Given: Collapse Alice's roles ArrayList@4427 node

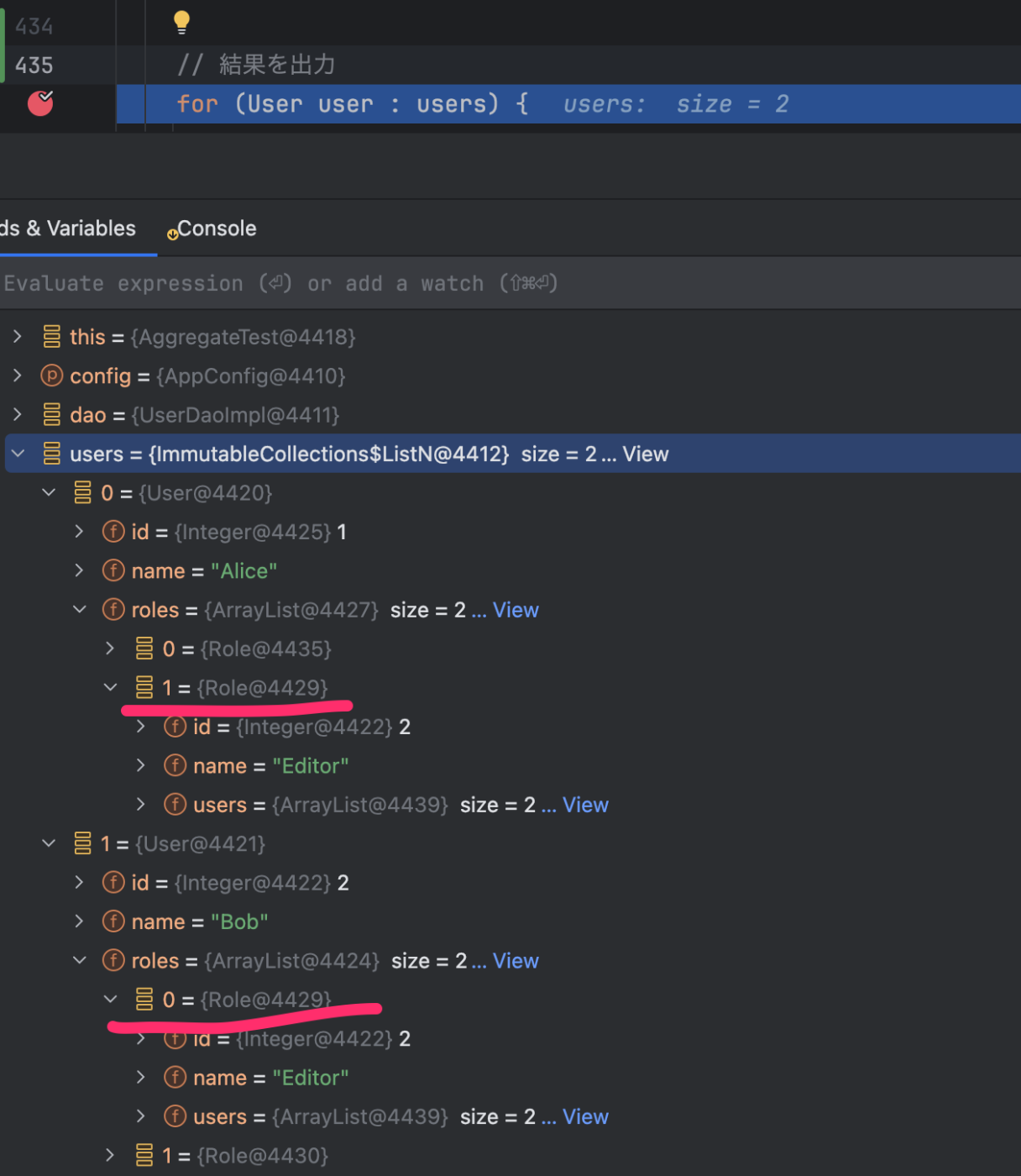Looking at the screenshot, I should pyautogui.click(x=79, y=610).
